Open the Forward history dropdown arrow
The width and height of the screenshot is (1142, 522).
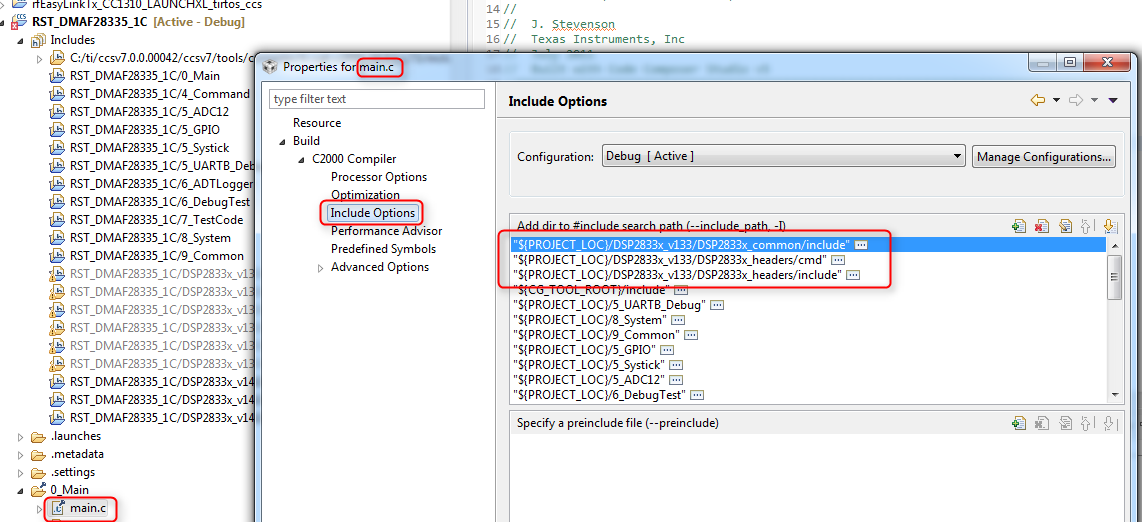pos(1094,100)
